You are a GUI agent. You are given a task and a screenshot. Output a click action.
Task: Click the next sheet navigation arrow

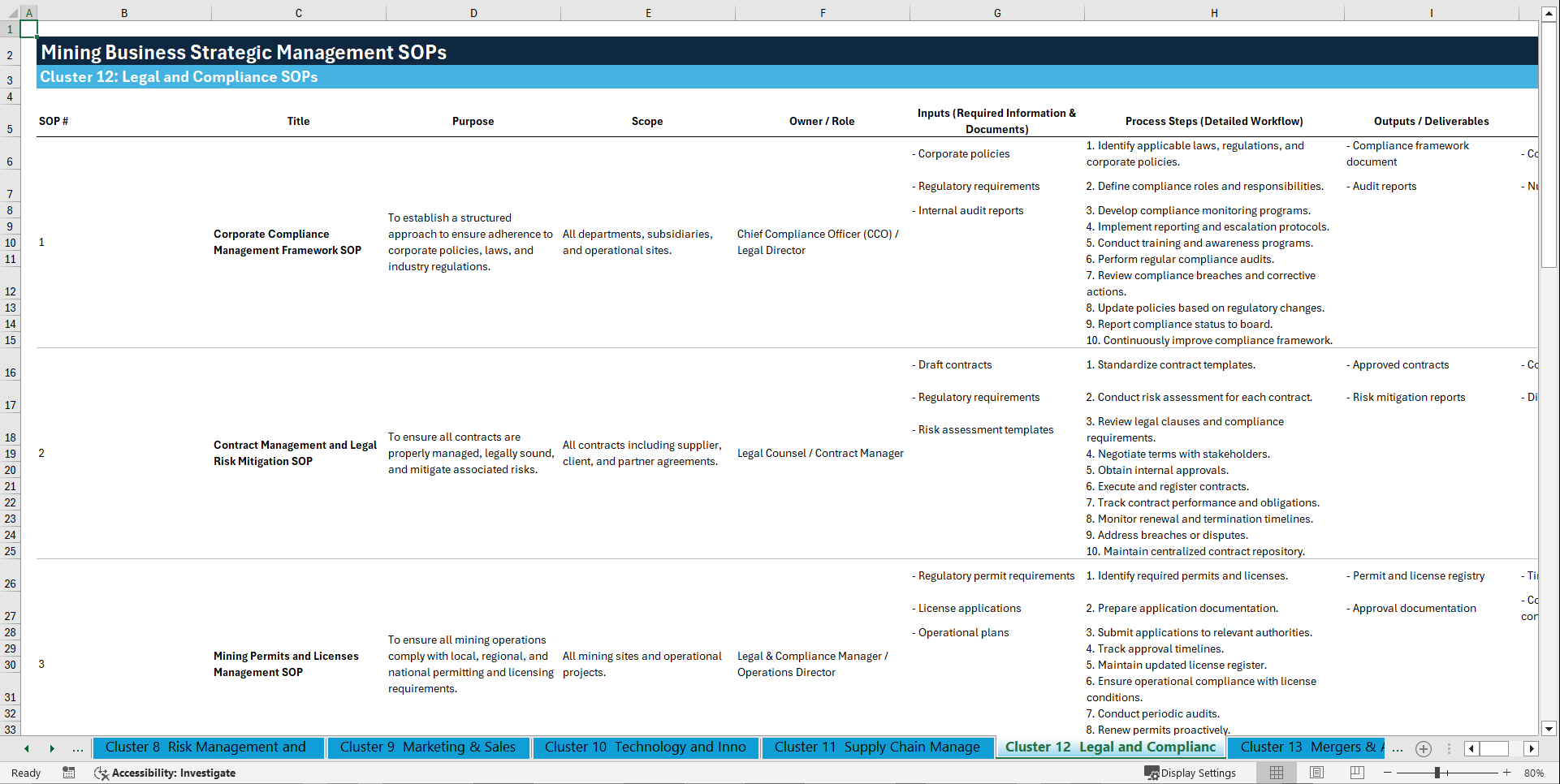[52, 749]
